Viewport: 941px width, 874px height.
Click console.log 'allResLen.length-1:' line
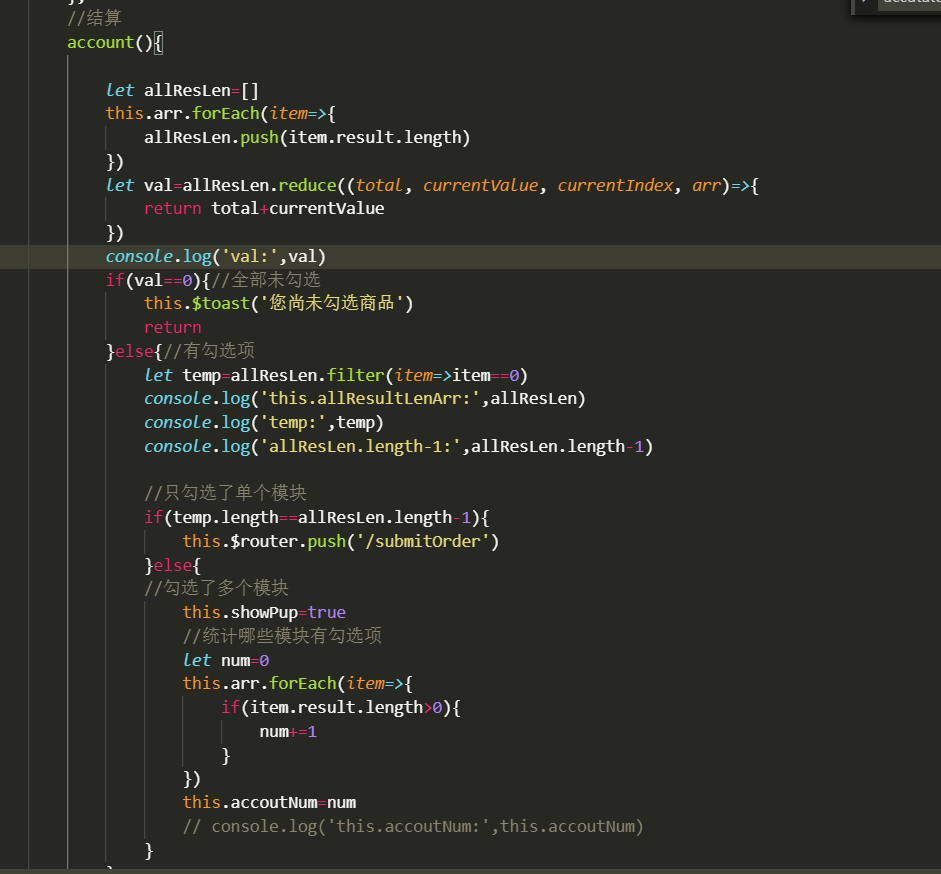tap(398, 447)
